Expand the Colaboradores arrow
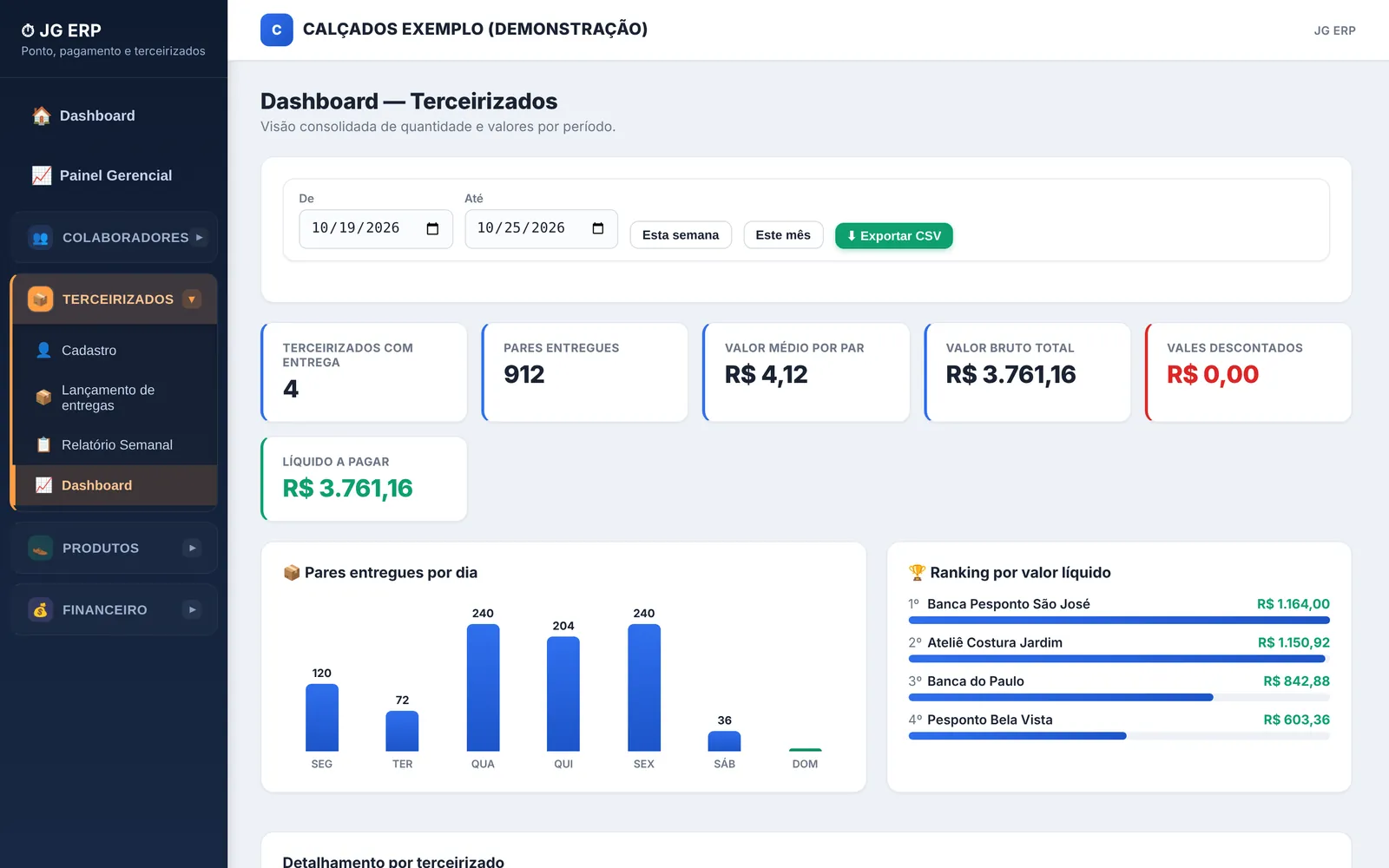 click(199, 237)
